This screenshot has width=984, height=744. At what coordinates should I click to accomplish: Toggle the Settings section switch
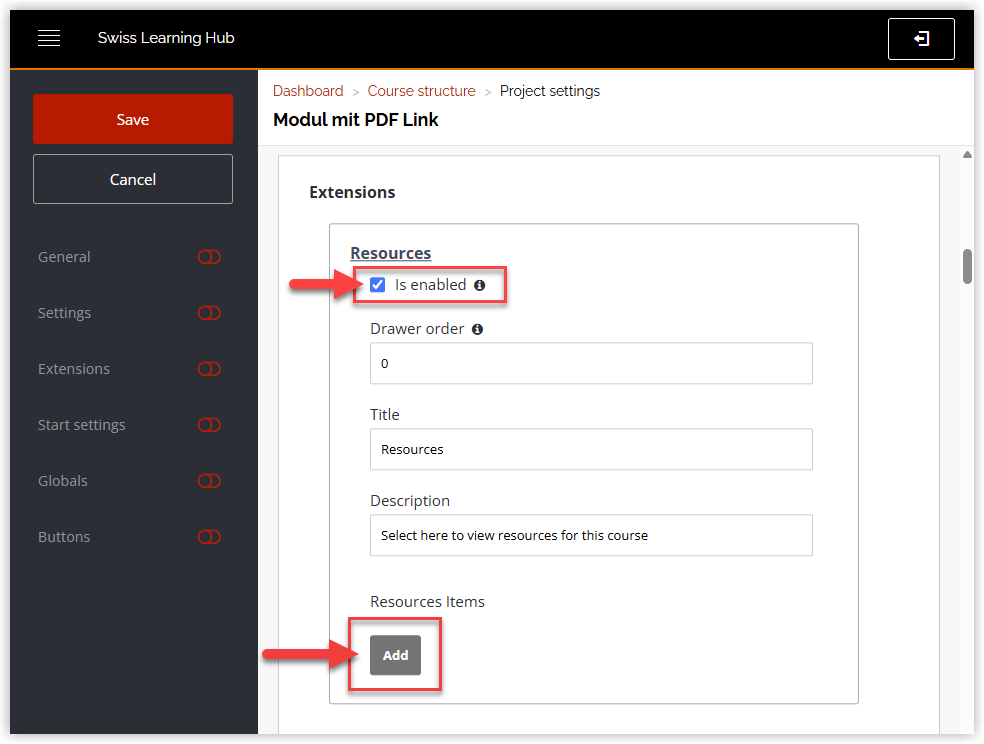pyautogui.click(x=208, y=313)
